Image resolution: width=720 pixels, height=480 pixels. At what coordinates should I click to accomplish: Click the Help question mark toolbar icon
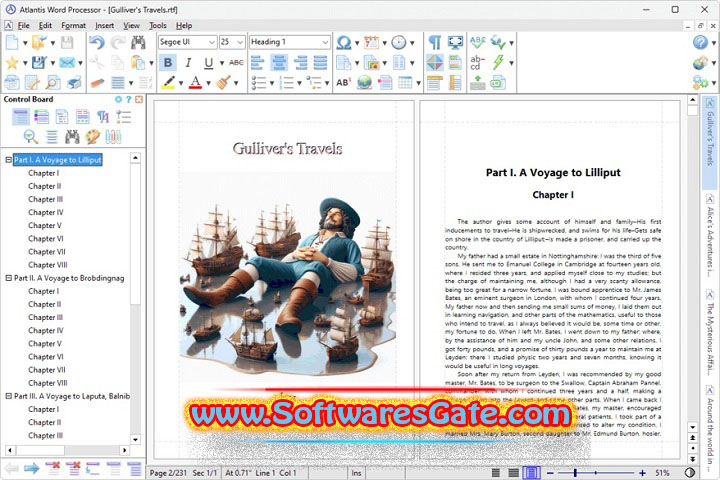[700, 43]
